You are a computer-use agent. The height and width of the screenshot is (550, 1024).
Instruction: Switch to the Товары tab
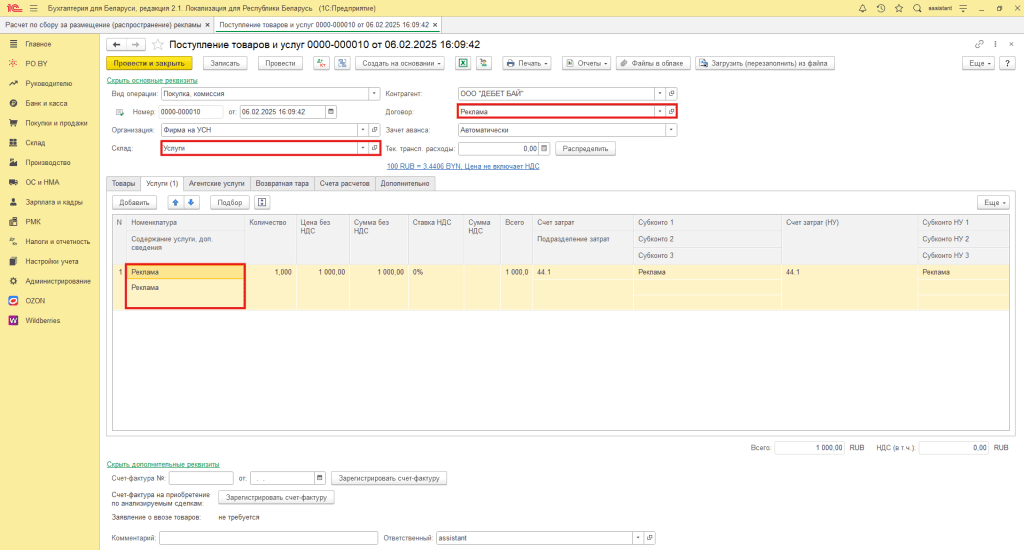[123, 184]
